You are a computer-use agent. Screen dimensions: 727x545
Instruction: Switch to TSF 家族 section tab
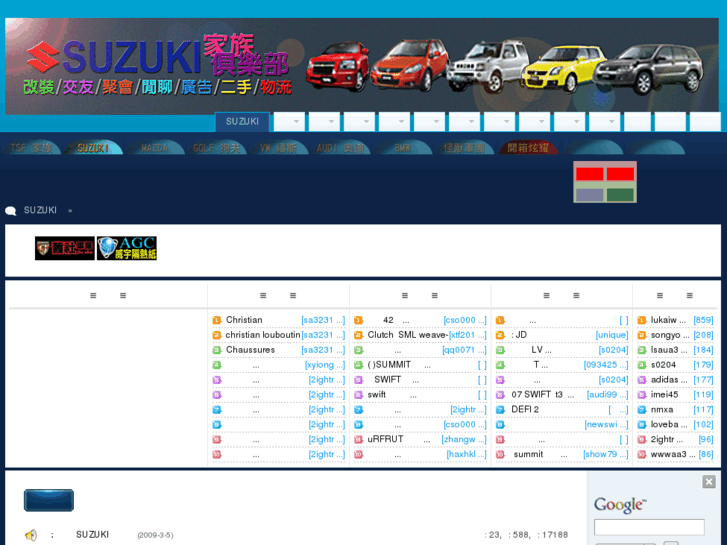tap(31, 148)
